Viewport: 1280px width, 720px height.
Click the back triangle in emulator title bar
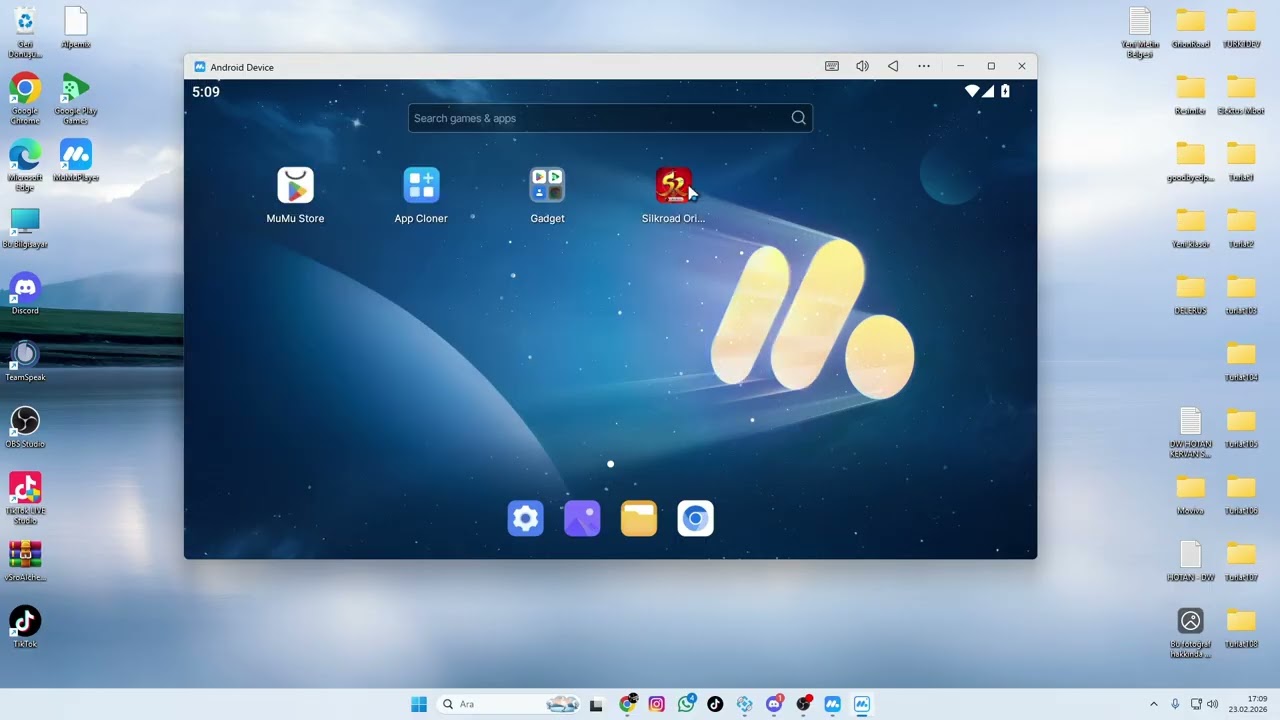click(893, 66)
